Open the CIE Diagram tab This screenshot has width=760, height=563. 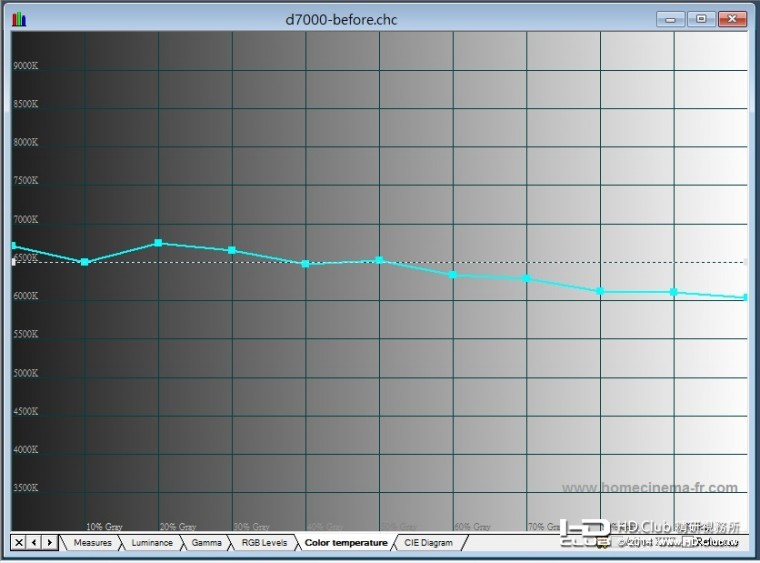(x=428, y=543)
